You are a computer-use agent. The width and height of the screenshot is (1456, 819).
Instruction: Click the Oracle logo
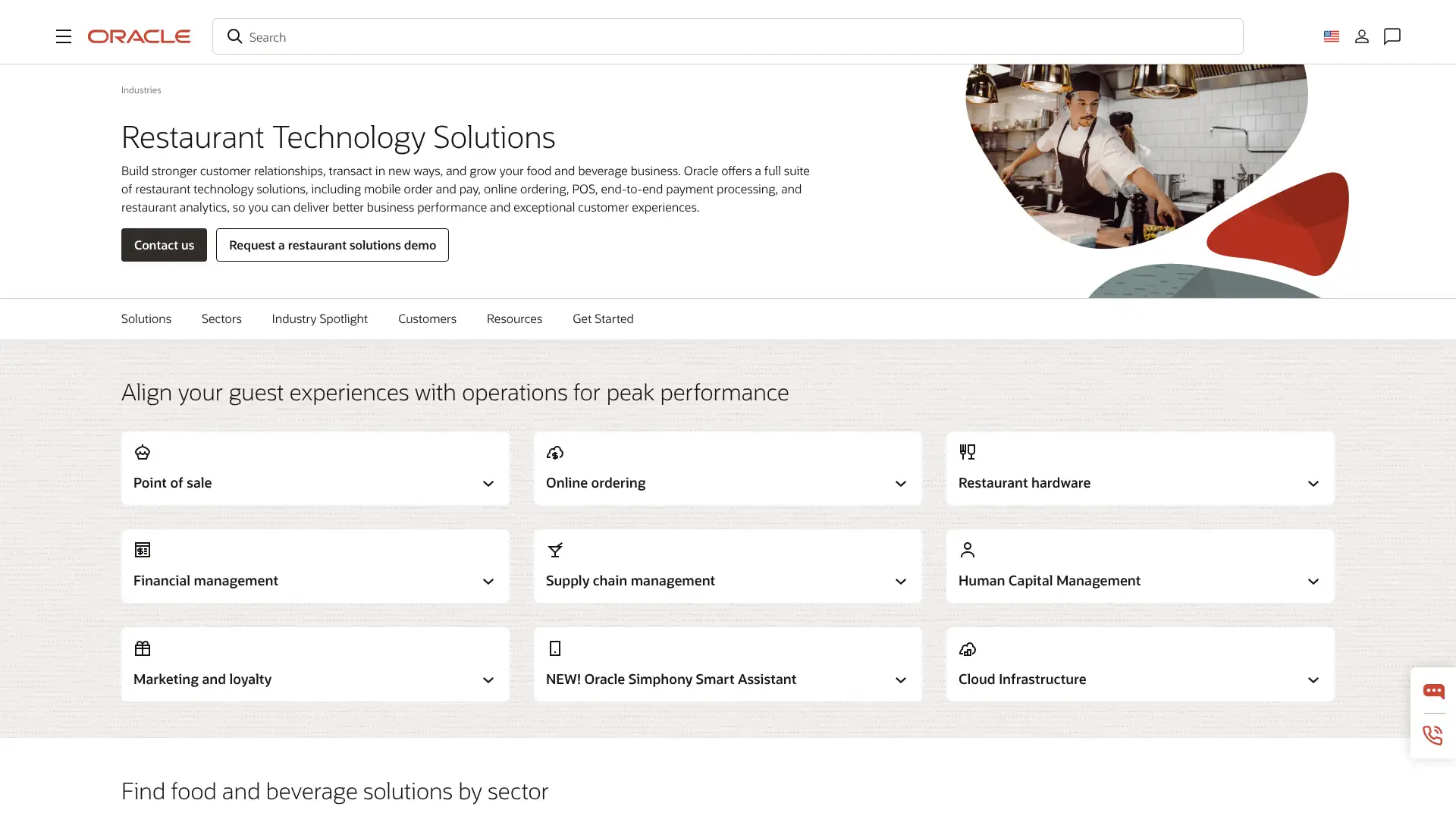click(x=139, y=36)
